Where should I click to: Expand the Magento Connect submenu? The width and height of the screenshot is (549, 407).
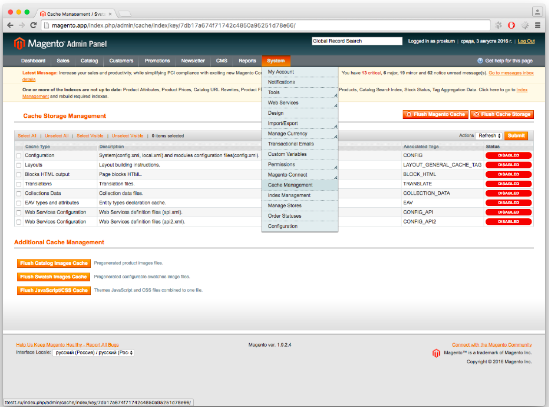coord(300,175)
